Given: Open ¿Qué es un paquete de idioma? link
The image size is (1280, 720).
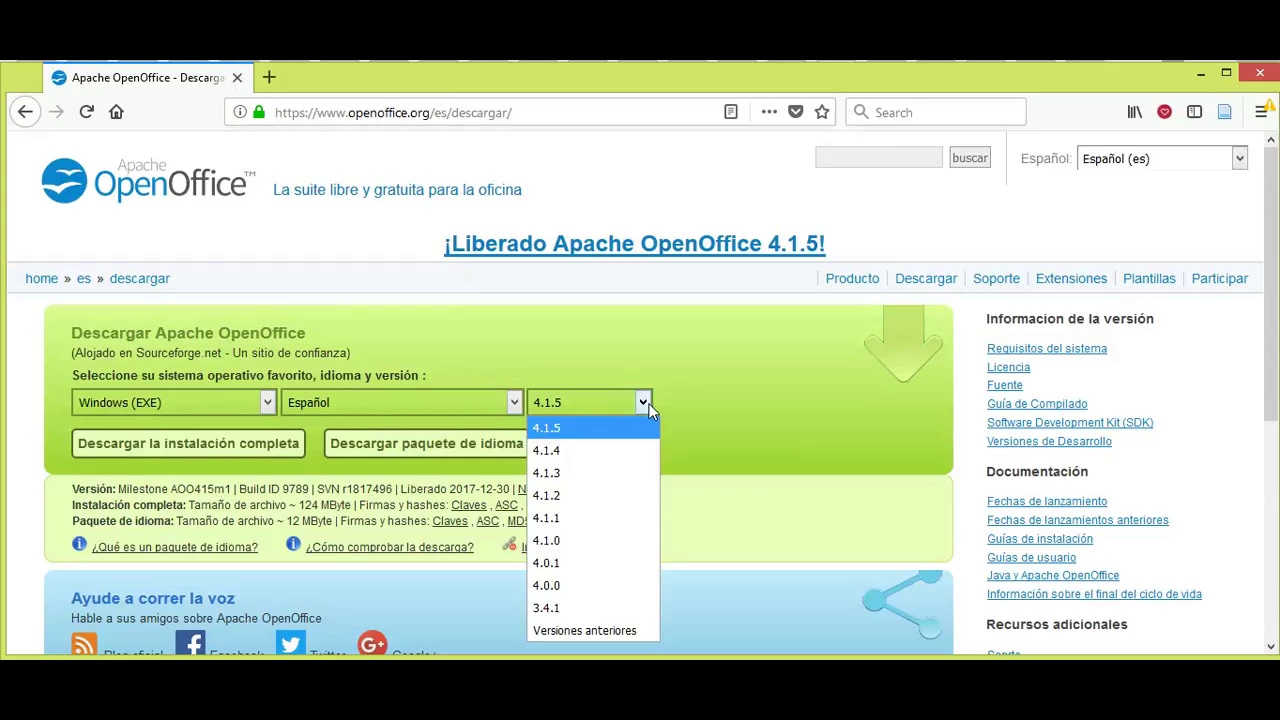Looking at the screenshot, I should coord(175,547).
